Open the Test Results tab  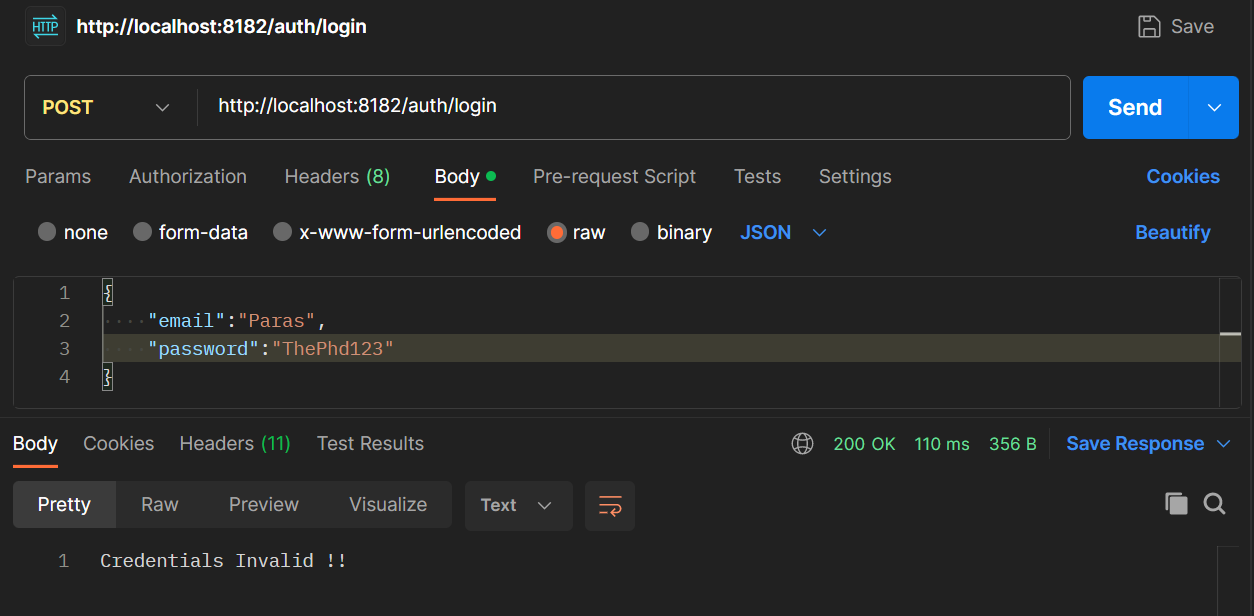tap(370, 443)
